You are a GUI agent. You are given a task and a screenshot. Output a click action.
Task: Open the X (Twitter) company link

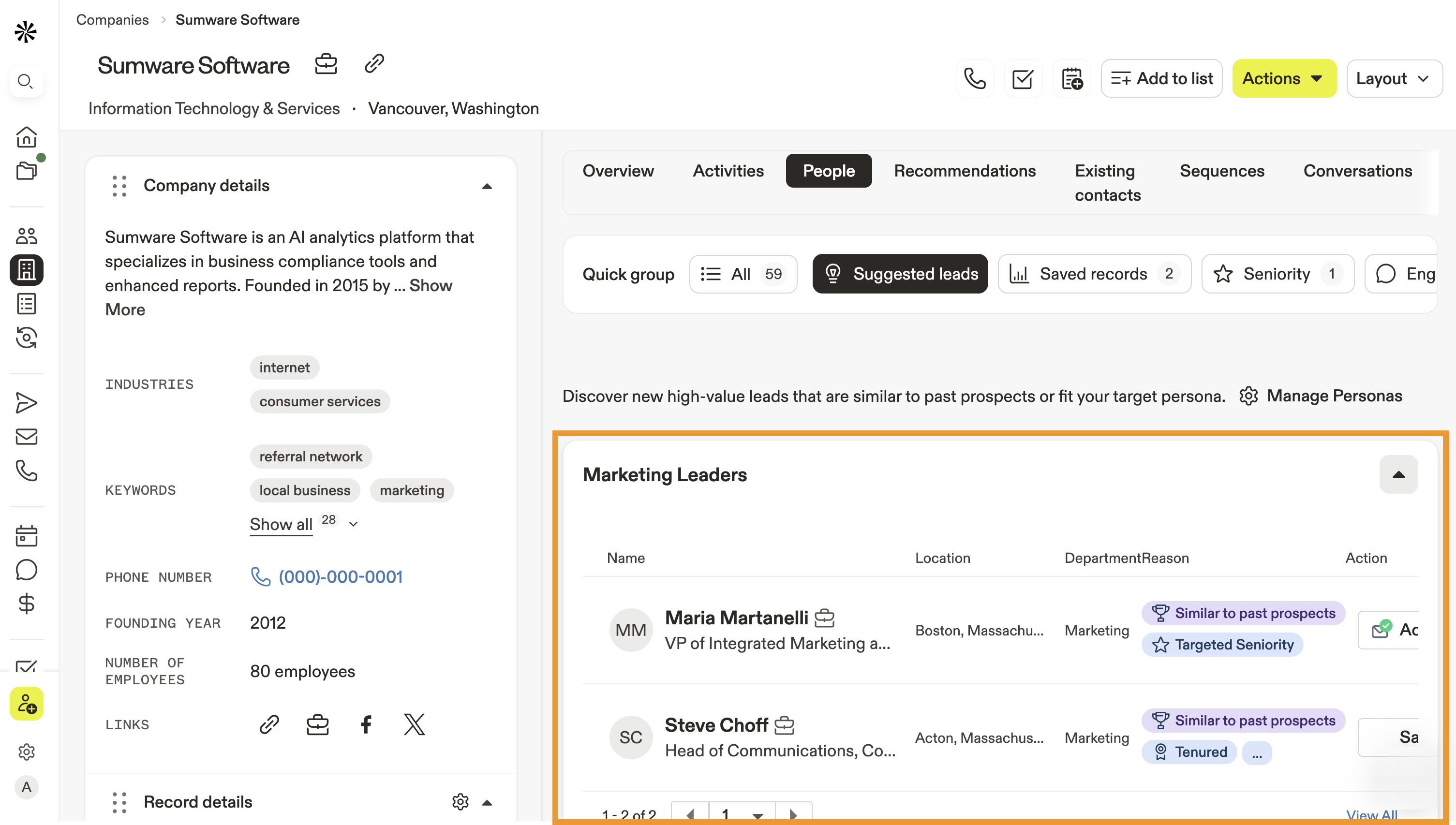coord(414,724)
